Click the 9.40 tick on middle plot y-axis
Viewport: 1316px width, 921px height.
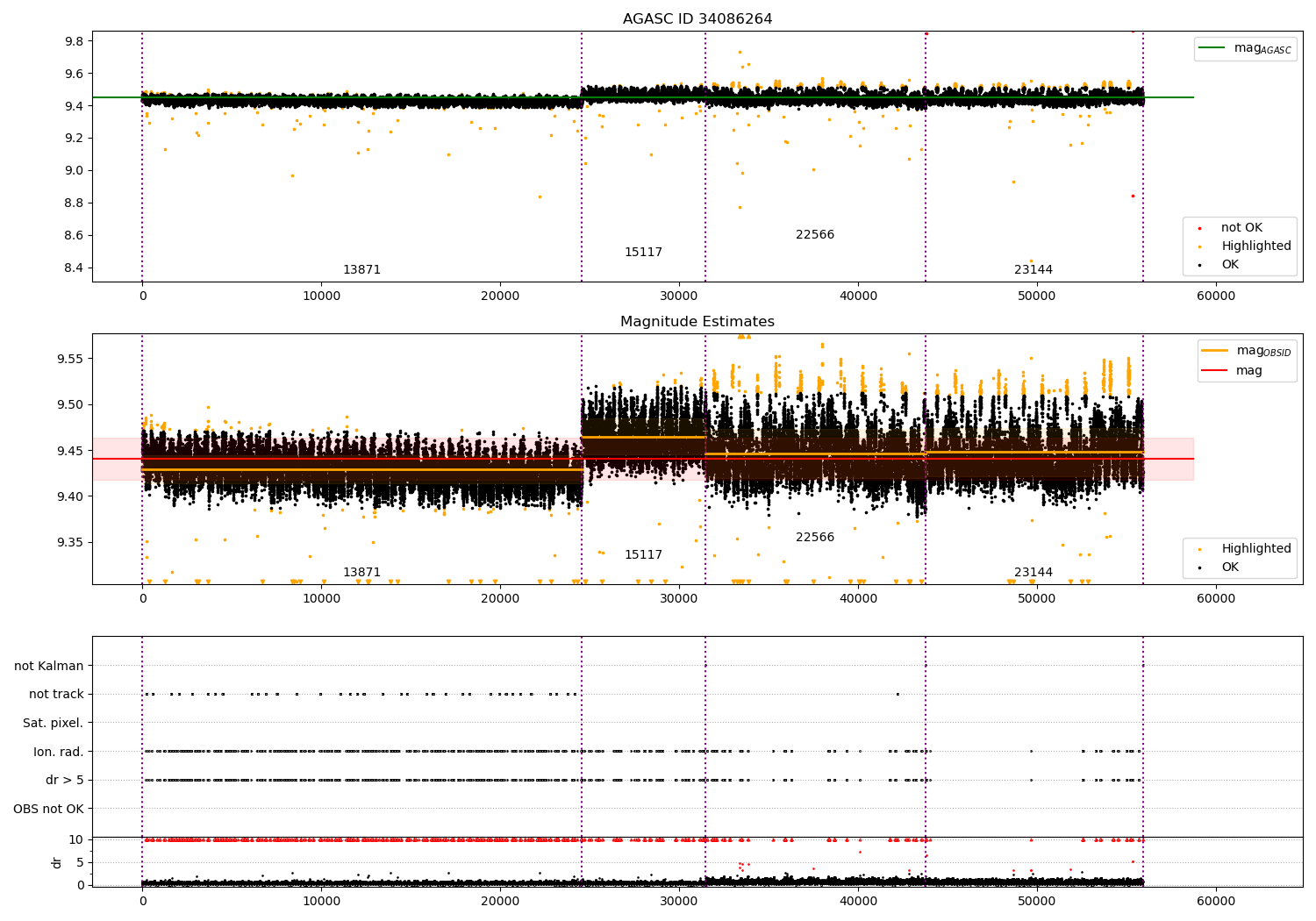(x=70, y=496)
